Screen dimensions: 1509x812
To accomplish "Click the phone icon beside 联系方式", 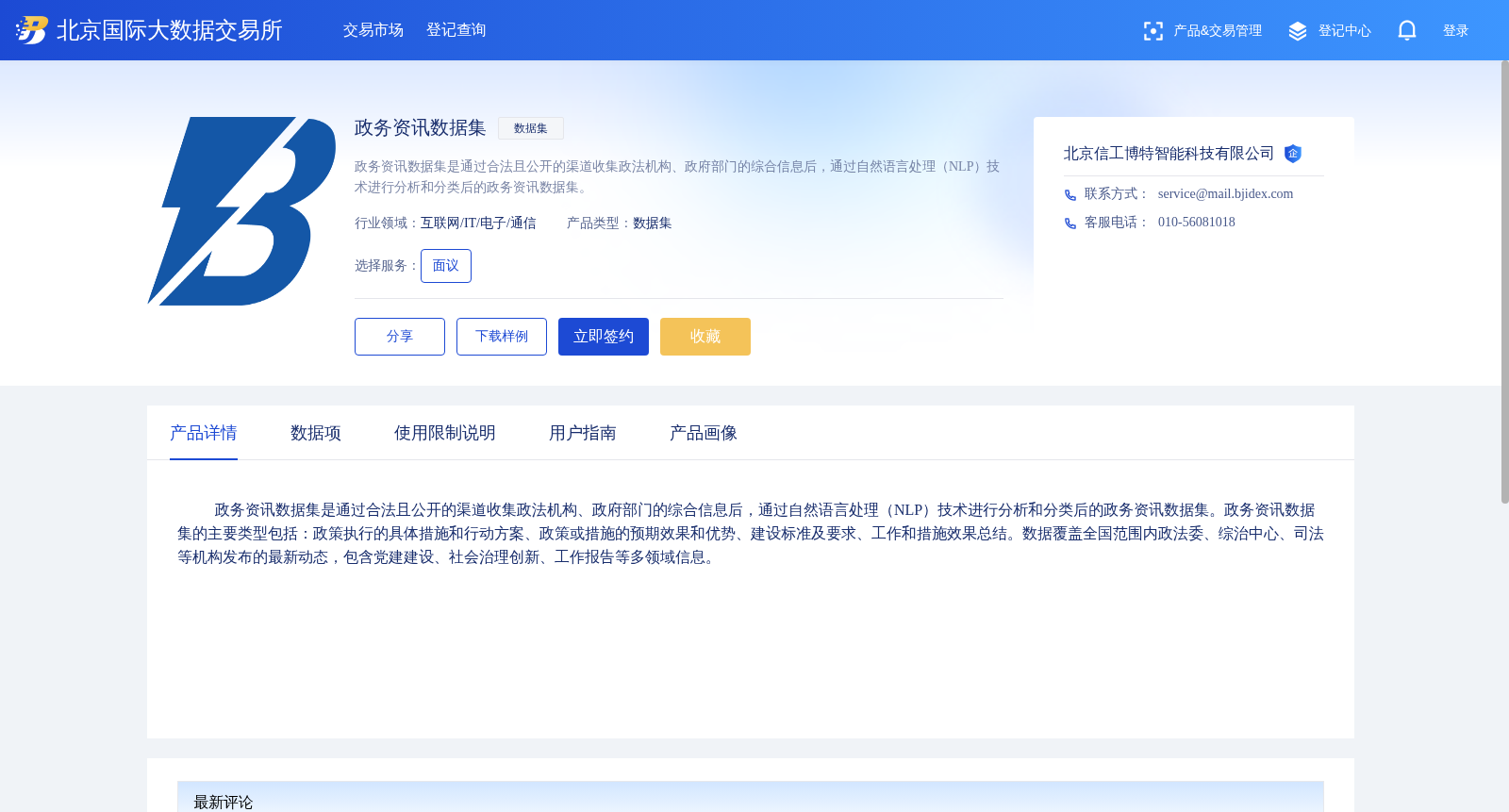I will (1070, 195).
